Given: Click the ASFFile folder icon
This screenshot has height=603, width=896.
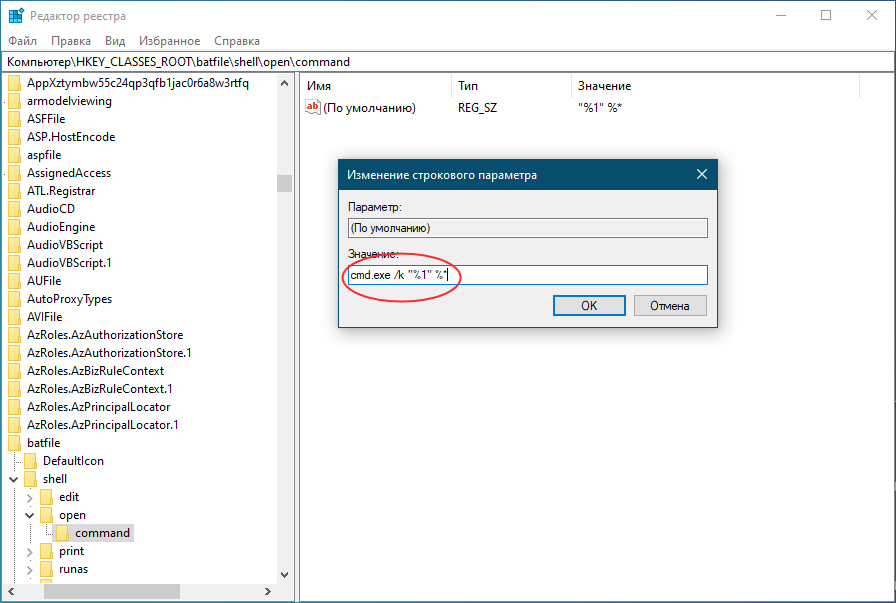Looking at the screenshot, I should (x=15, y=119).
